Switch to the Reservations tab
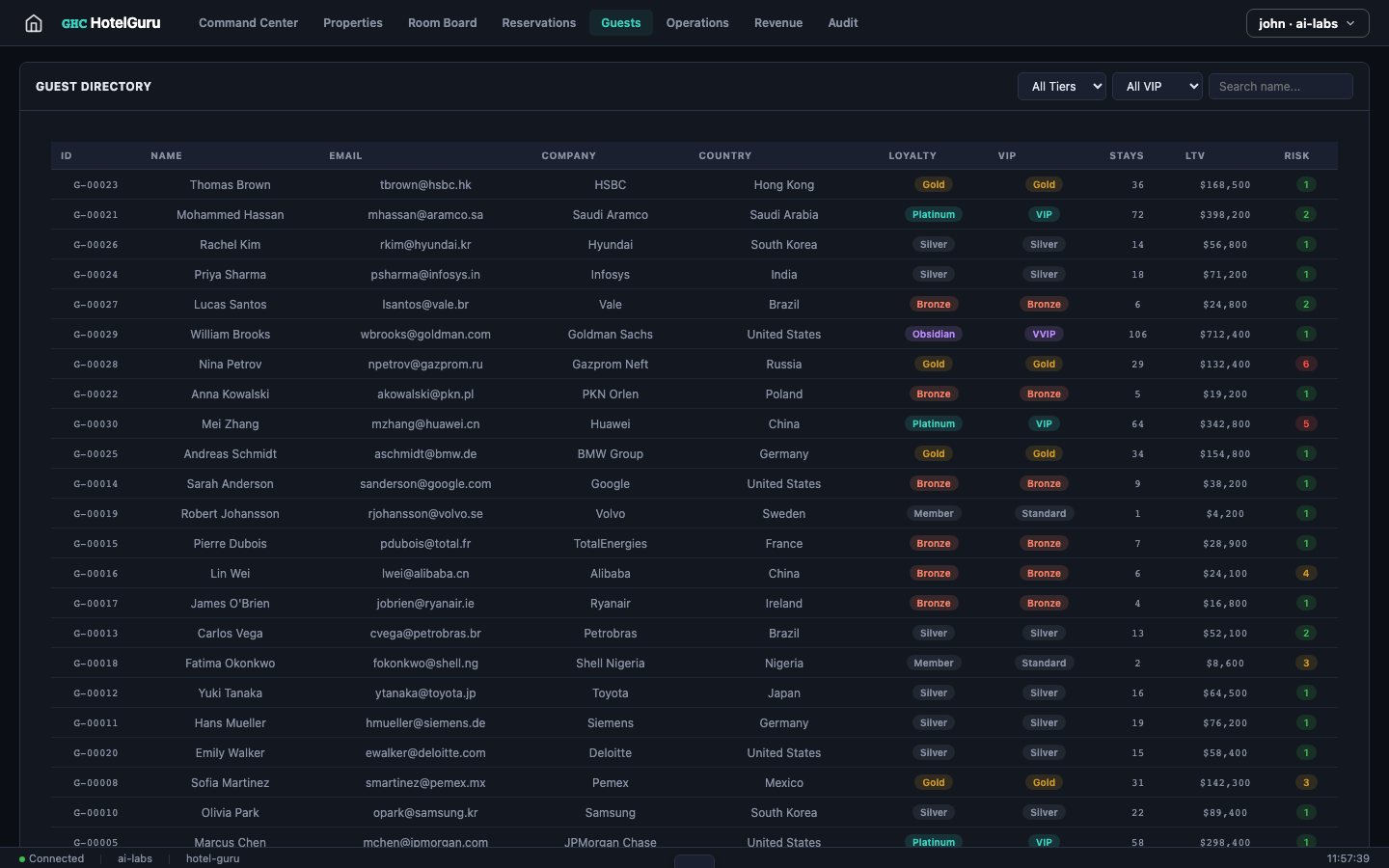The height and width of the screenshot is (868, 1389). 538,22
